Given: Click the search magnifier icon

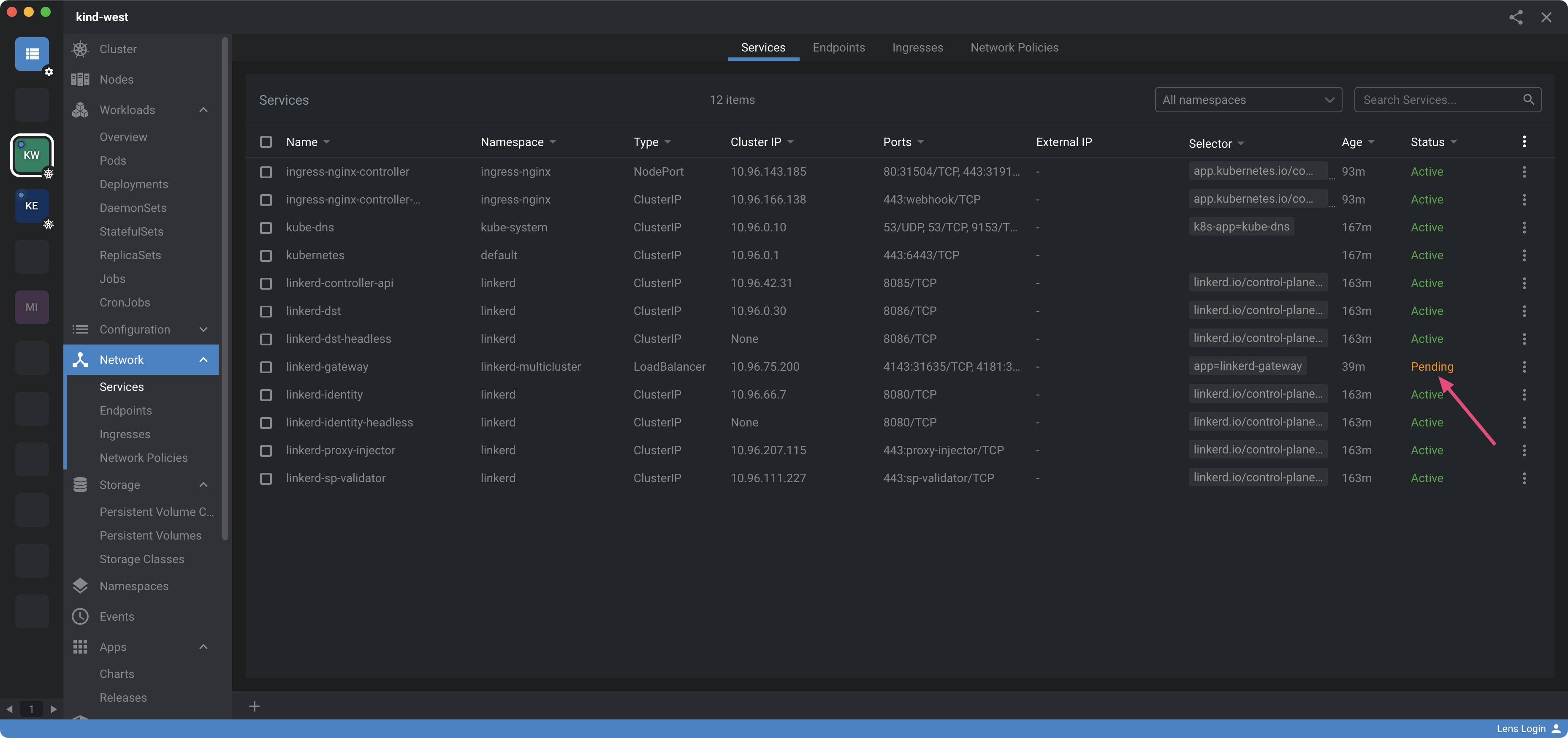Looking at the screenshot, I should (1528, 99).
